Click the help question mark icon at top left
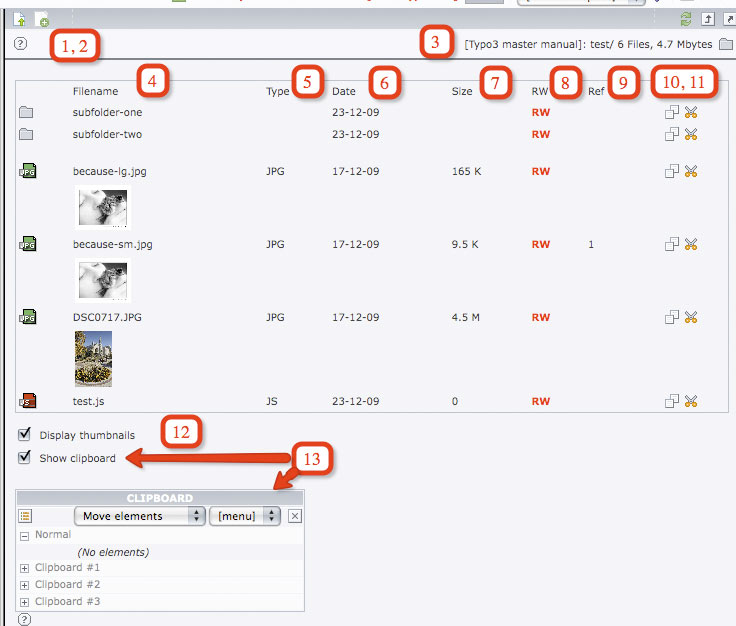This screenshot has width=736, height=626. [x=21, y=44]
